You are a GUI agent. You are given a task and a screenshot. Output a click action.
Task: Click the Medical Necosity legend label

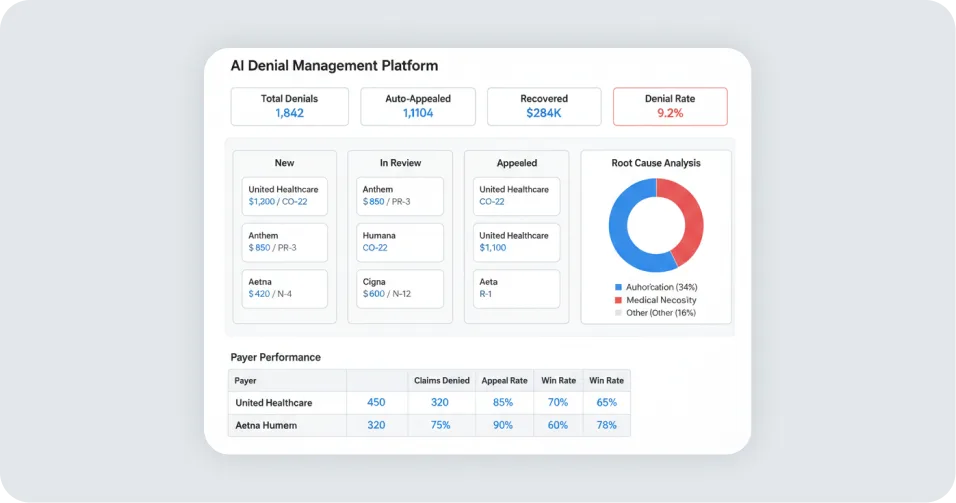tap(661, 300)
